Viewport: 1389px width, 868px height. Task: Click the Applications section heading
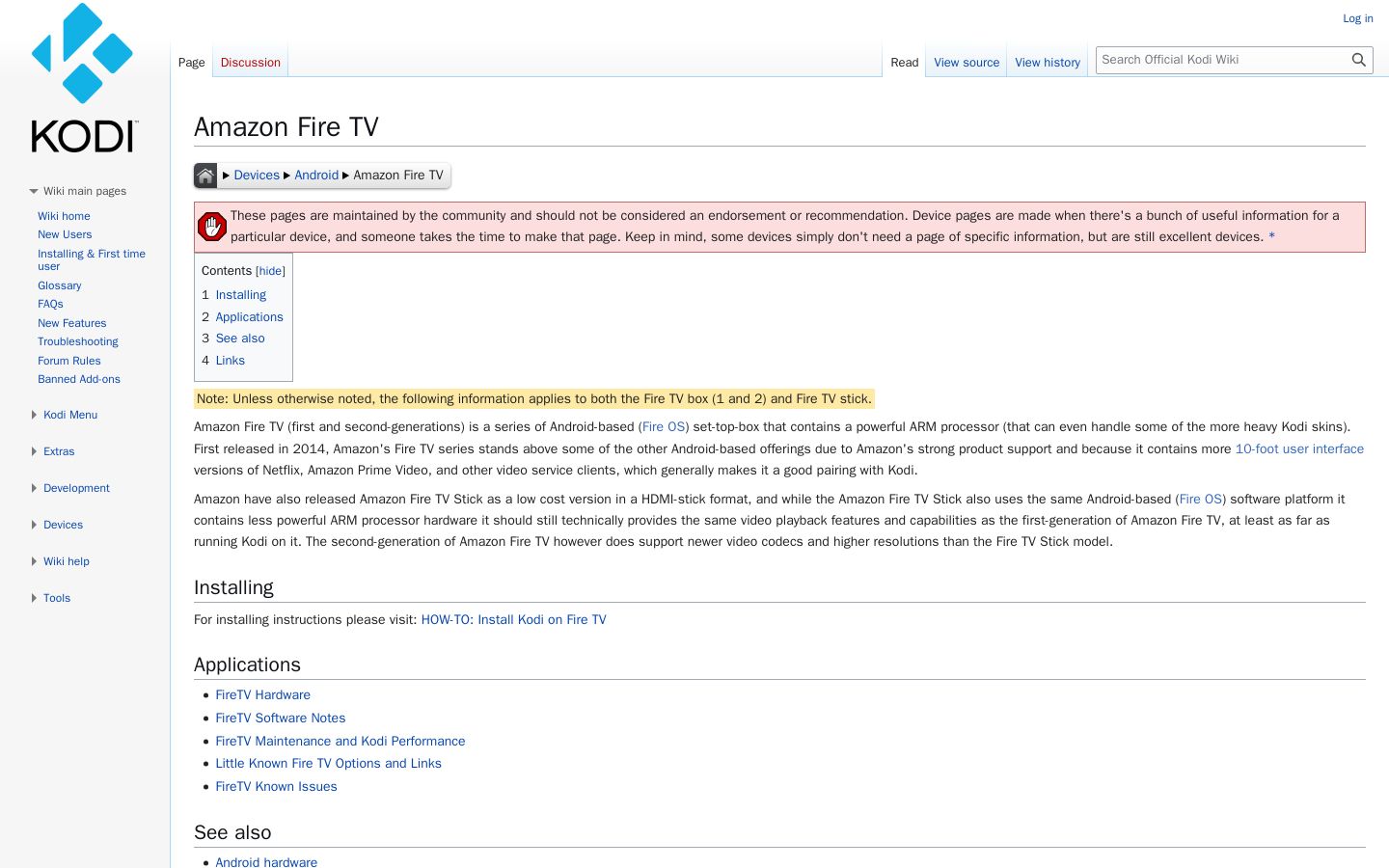click(247, 665)
